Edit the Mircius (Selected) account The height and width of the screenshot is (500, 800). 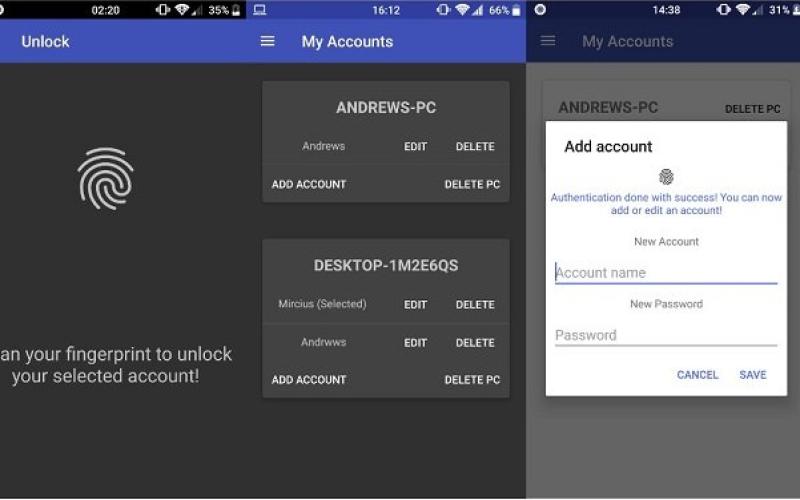[x=415, y=305]
